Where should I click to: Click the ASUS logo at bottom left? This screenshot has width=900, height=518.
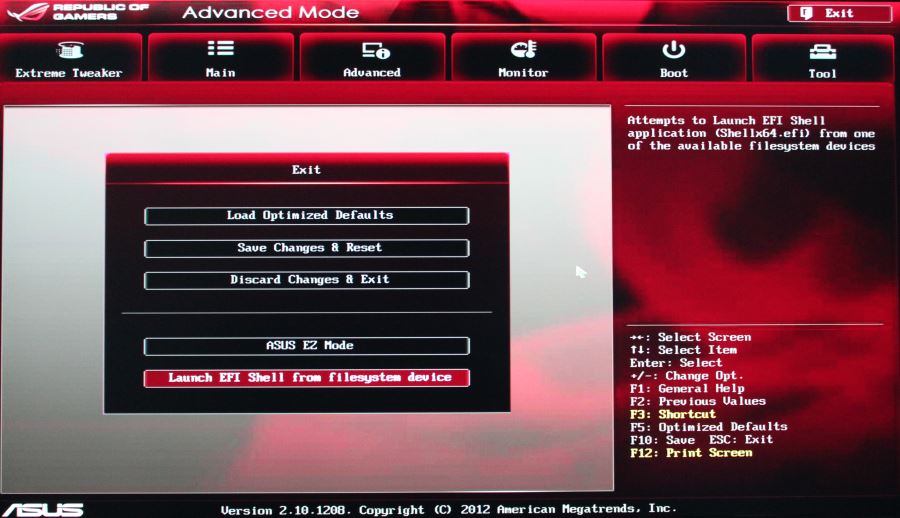[43, 509]
